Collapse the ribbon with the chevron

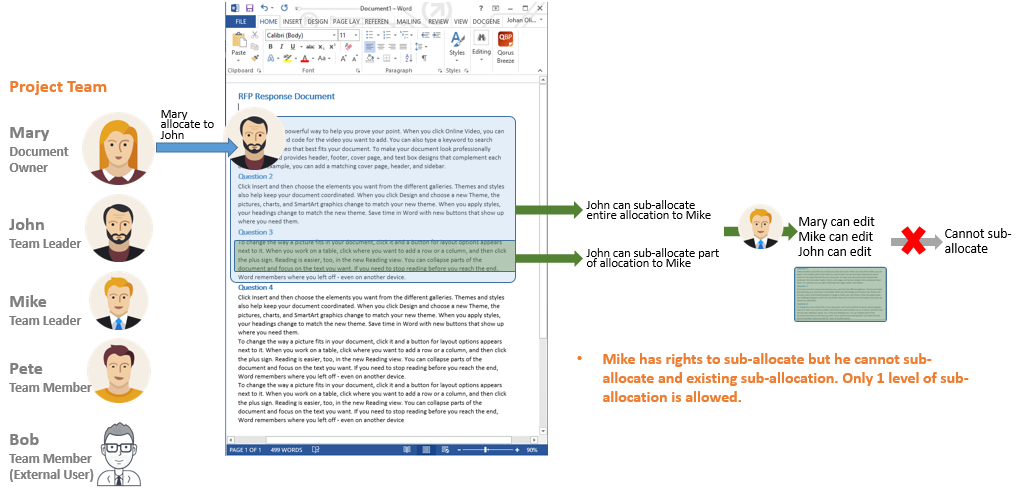(540, 71)
